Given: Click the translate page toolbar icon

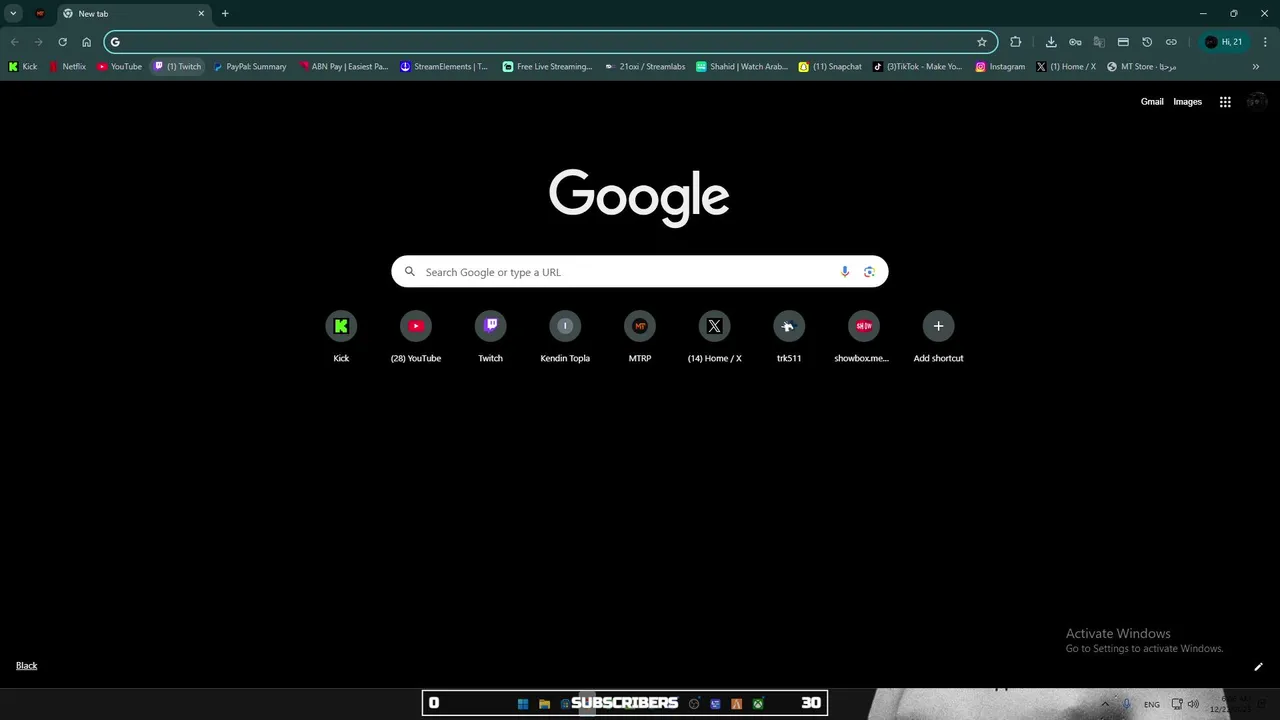Looking at the screenshot, I should (x=1099, y=42).
